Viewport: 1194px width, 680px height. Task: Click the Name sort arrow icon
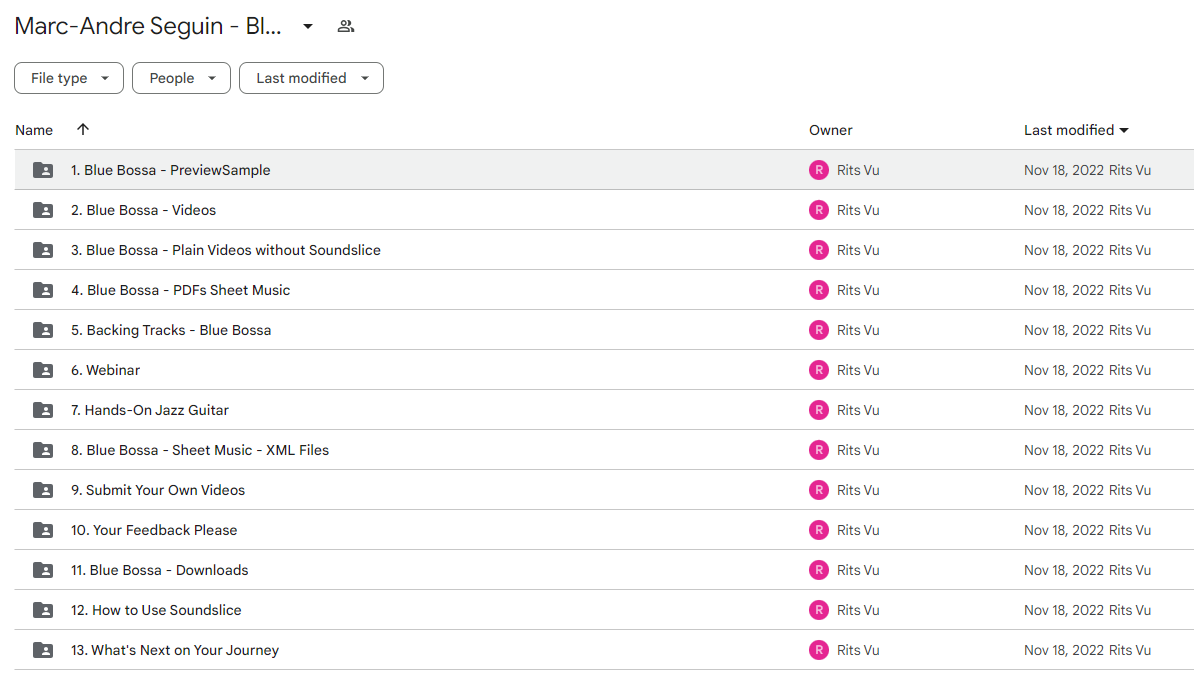pyautogui.click(x=83, y=129)
